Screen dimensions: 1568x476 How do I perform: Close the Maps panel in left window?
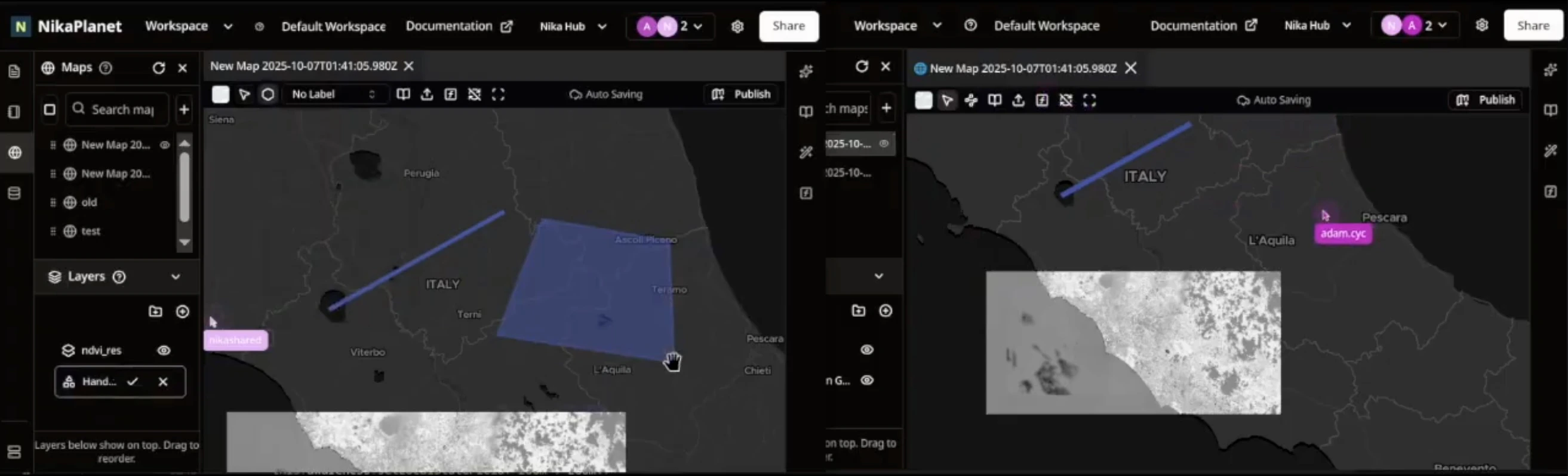[x=183, y=67]
